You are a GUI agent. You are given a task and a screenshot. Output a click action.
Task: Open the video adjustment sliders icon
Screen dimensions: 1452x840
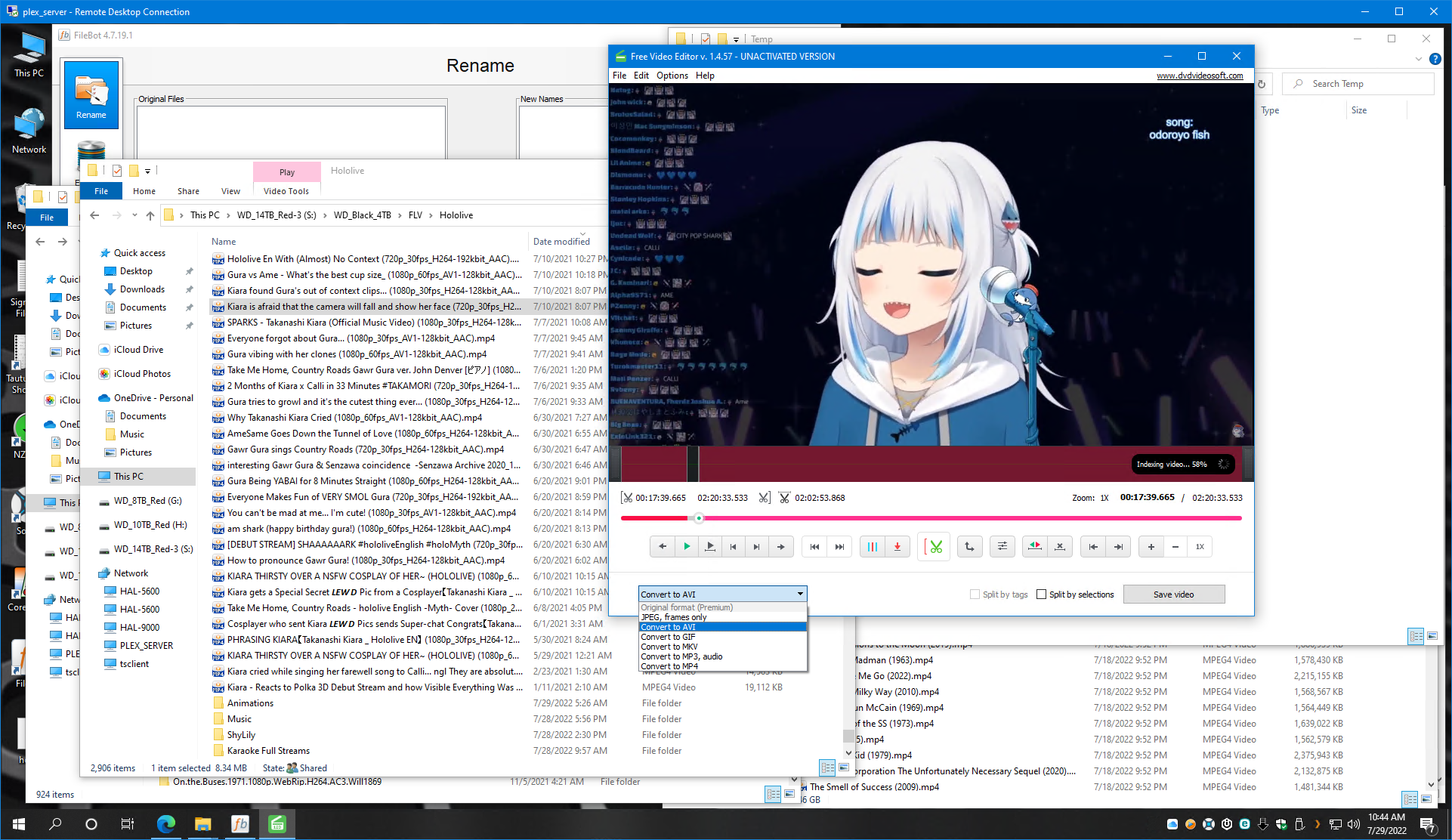tap(1002, 547)
